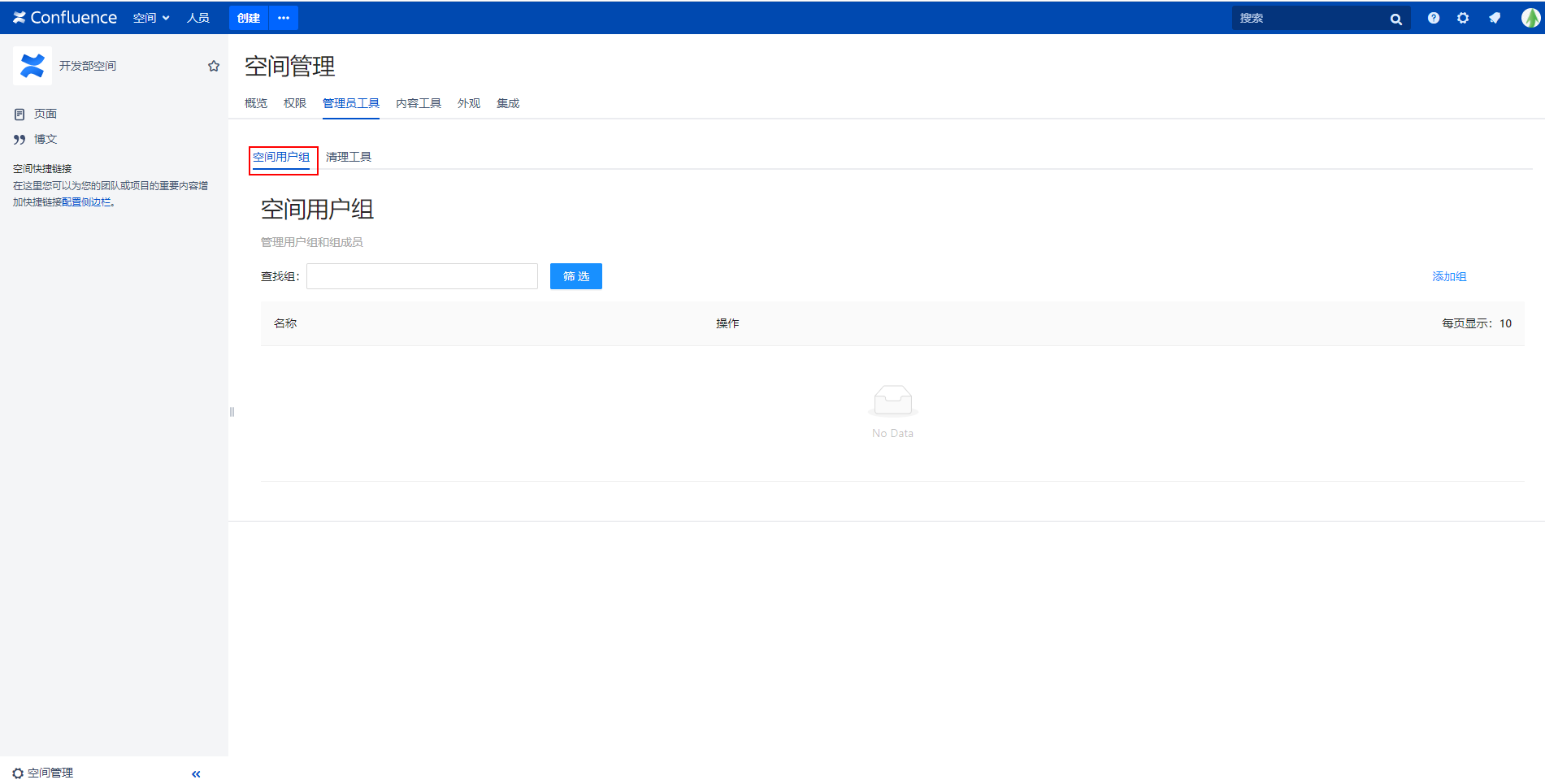Open 博文 in the sidebar
The width and height of the screenshot is (1545, 784).
coord(45,139)
